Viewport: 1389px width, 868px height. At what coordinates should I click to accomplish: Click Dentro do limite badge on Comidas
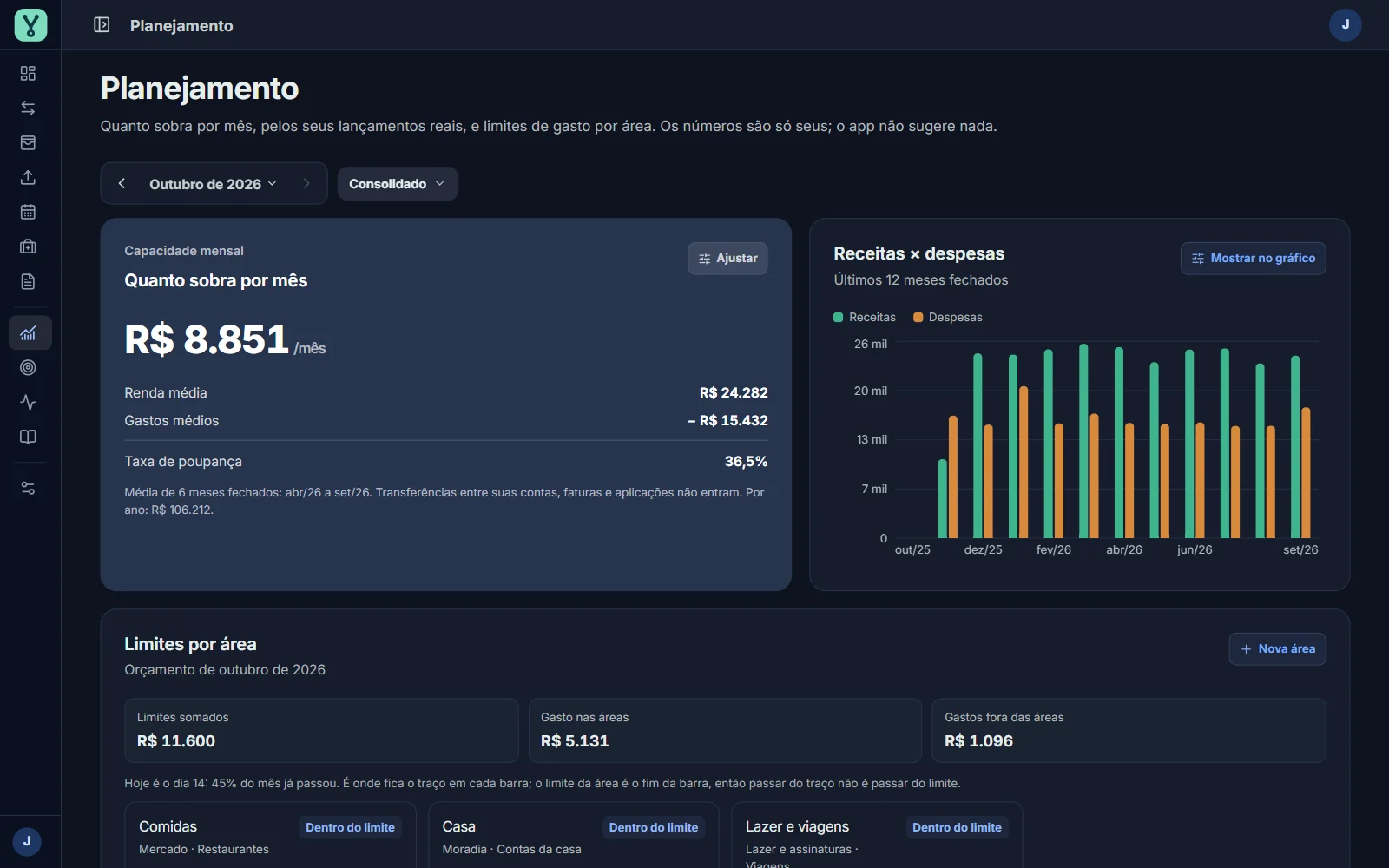point(350,828)
